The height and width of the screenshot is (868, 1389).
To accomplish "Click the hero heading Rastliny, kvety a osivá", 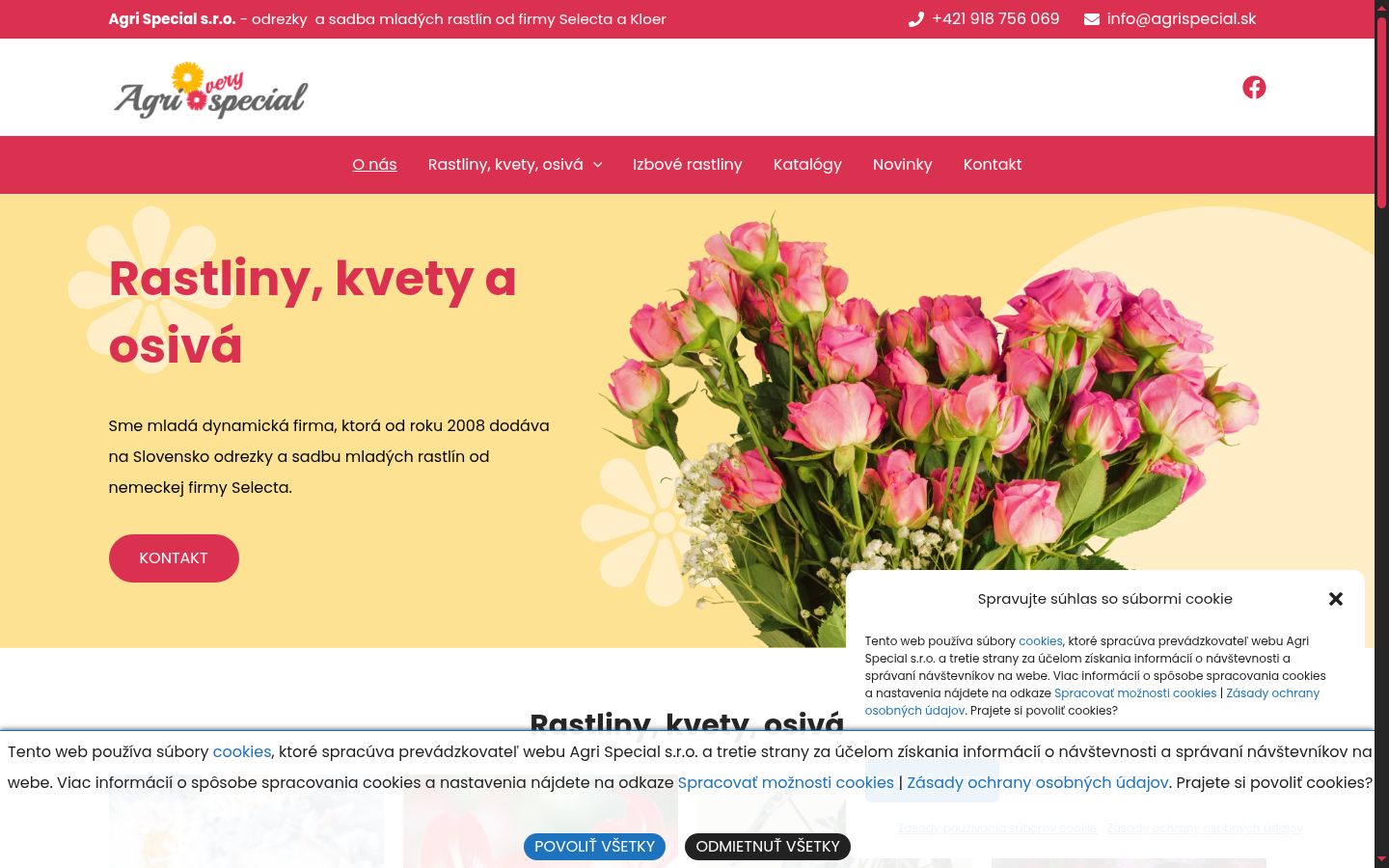I will pos(313,312).
